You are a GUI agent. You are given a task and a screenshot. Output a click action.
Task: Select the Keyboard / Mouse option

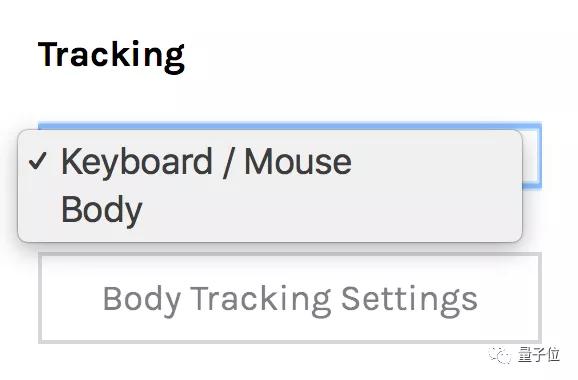click(x=270, y=161)
